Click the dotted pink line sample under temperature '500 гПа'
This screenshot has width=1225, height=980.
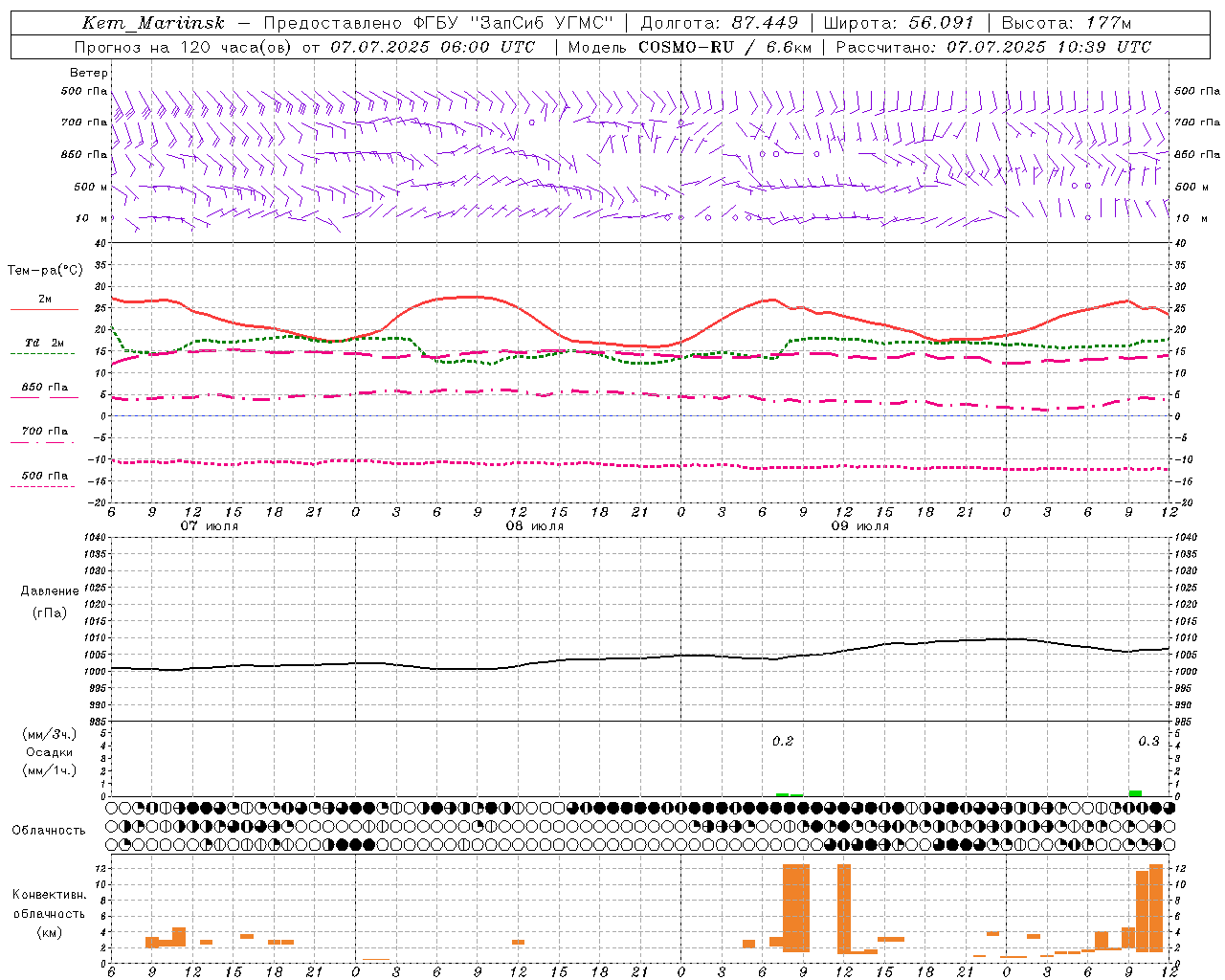point(43,486)
